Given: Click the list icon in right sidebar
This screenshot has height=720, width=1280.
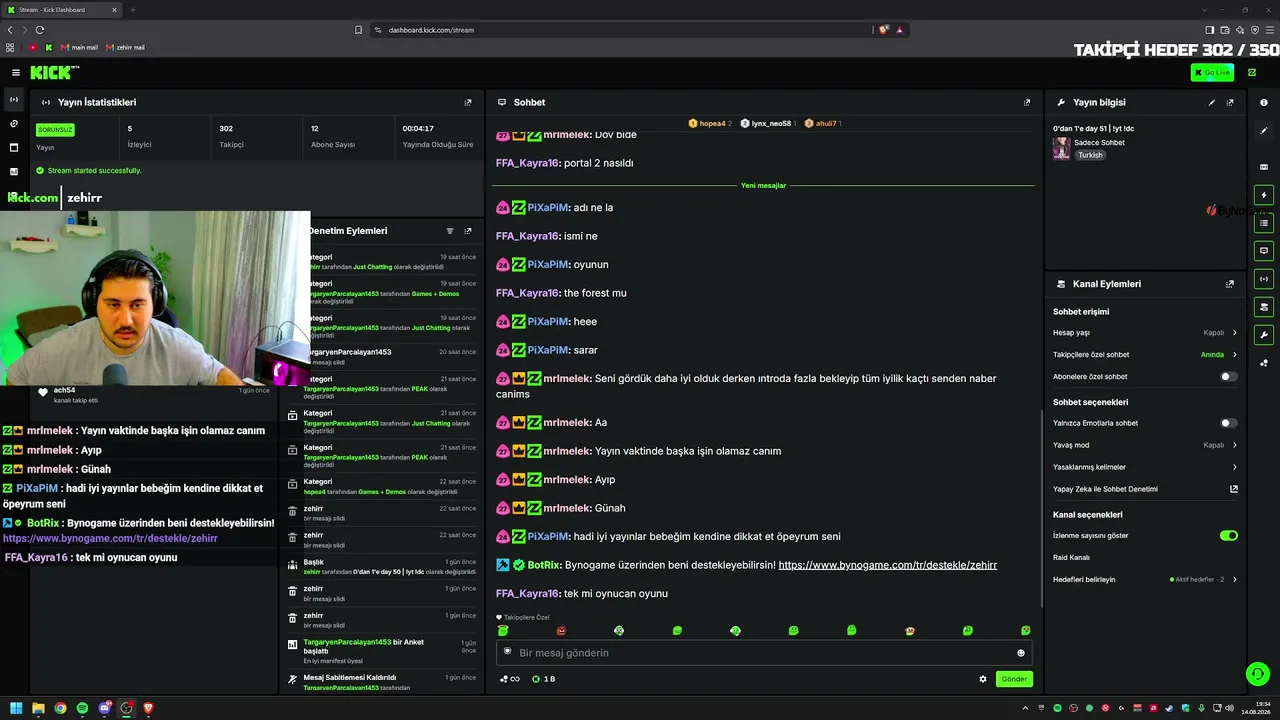Looking at the screenshot, I should pyautogui.click(x=1264, y=223).
